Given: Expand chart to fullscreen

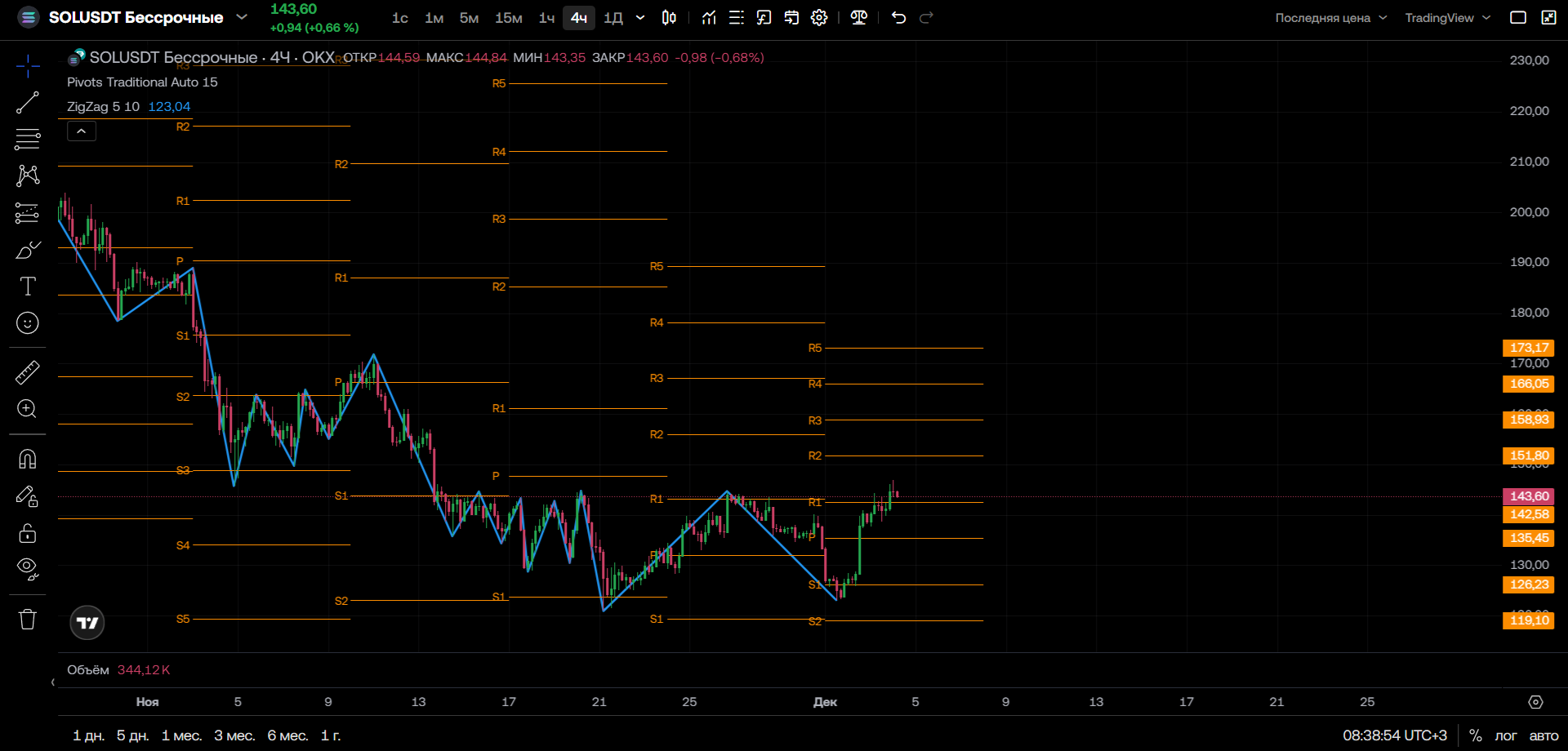Looking at the screenshot, I should (1548, 18).
